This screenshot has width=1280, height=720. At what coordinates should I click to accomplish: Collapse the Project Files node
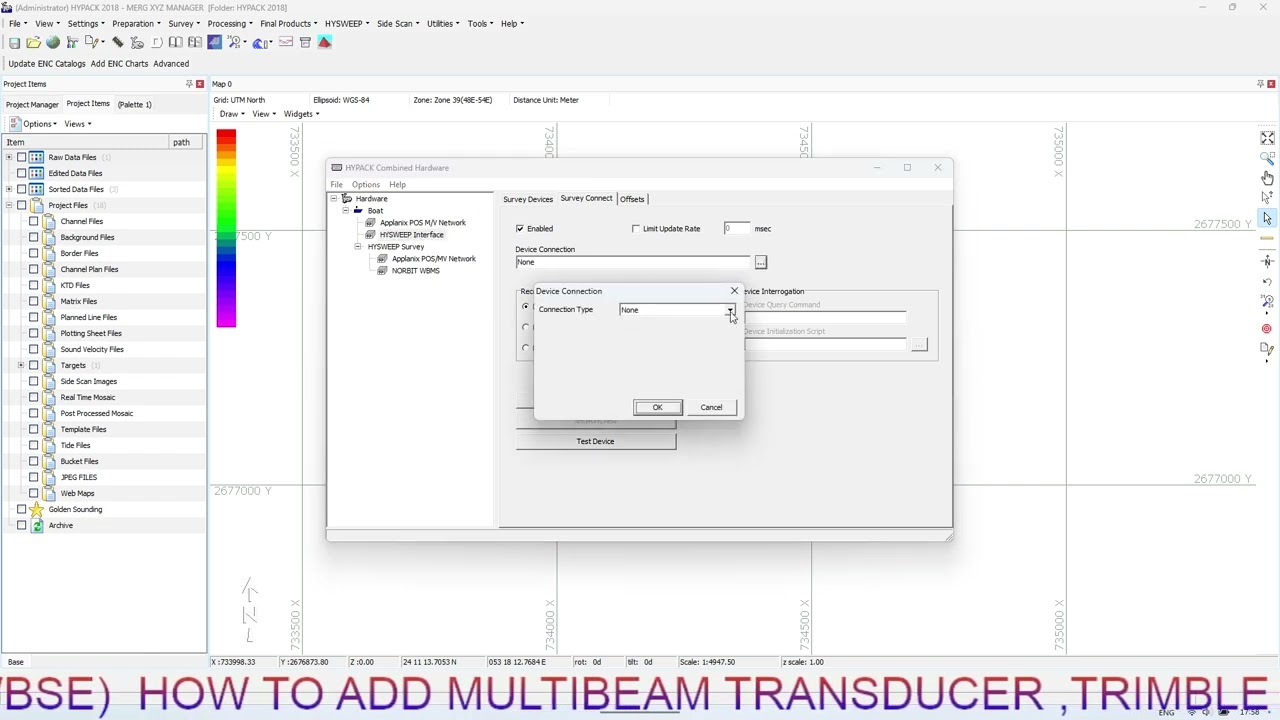pyautogui.click(x=9, y=205)
